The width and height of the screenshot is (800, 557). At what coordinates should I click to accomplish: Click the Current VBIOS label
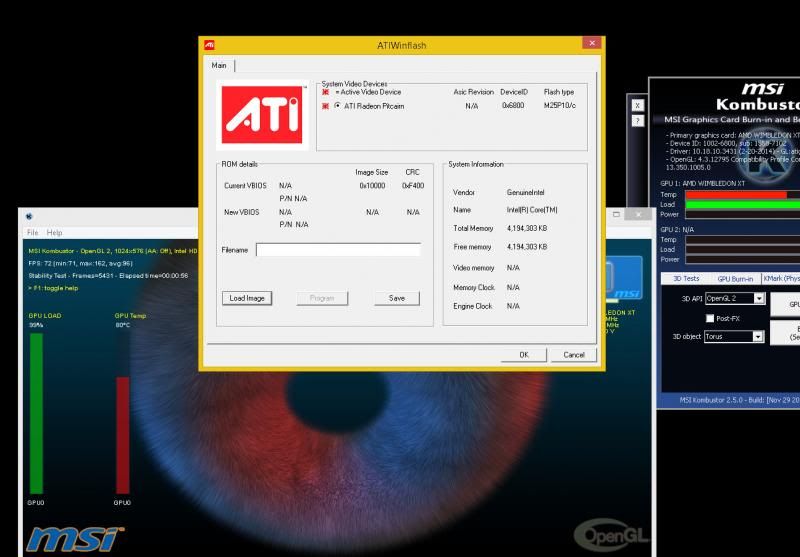245,186
